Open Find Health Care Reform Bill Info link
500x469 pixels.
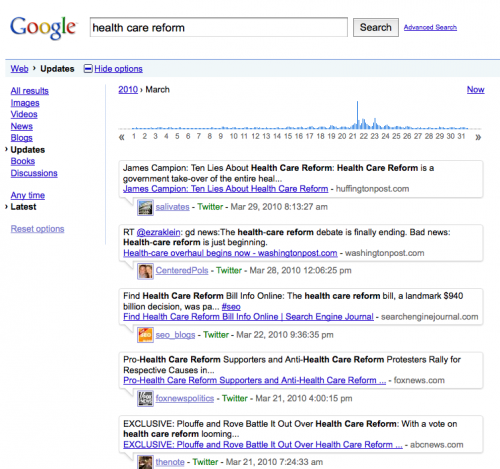[x=248, y=317]
